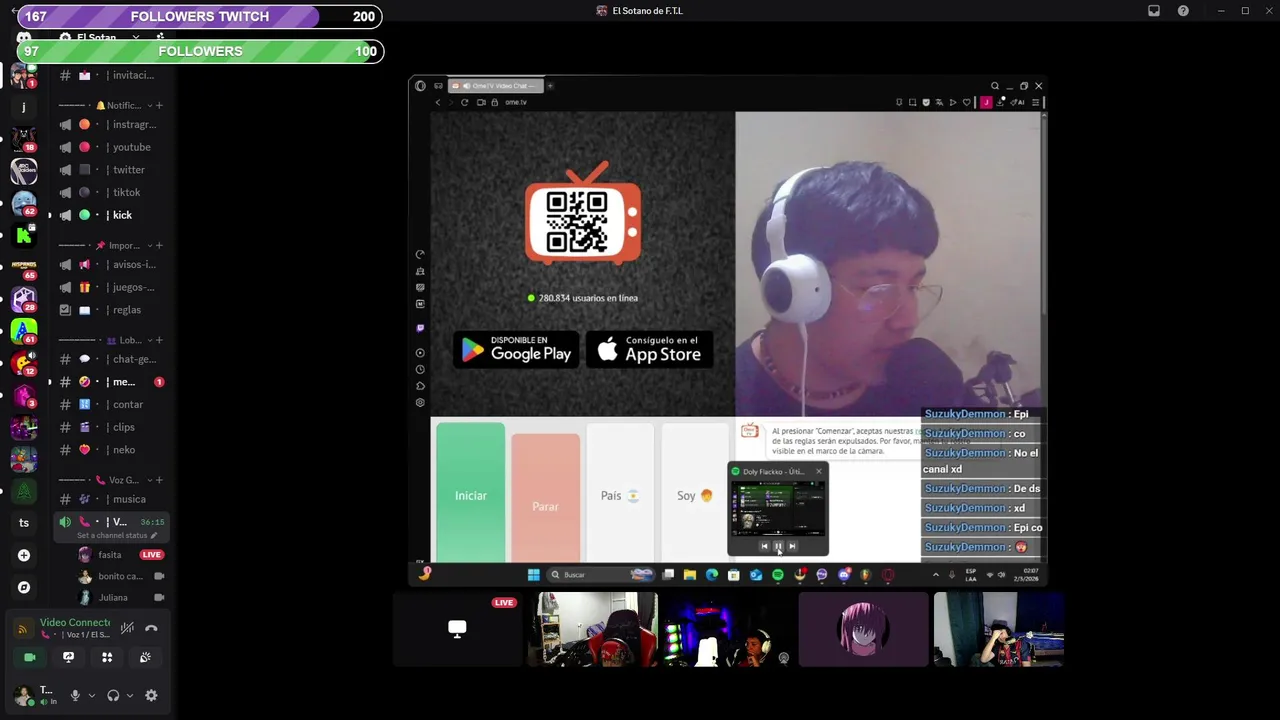
Task: Open the invitaci... channel
Action: click(110, 75)
